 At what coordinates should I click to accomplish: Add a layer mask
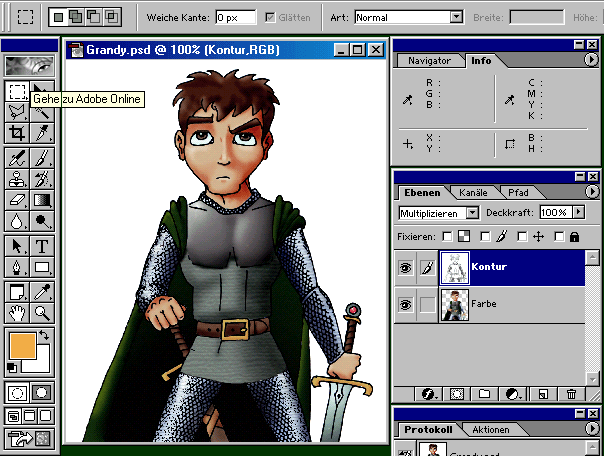tap(456, 394)
